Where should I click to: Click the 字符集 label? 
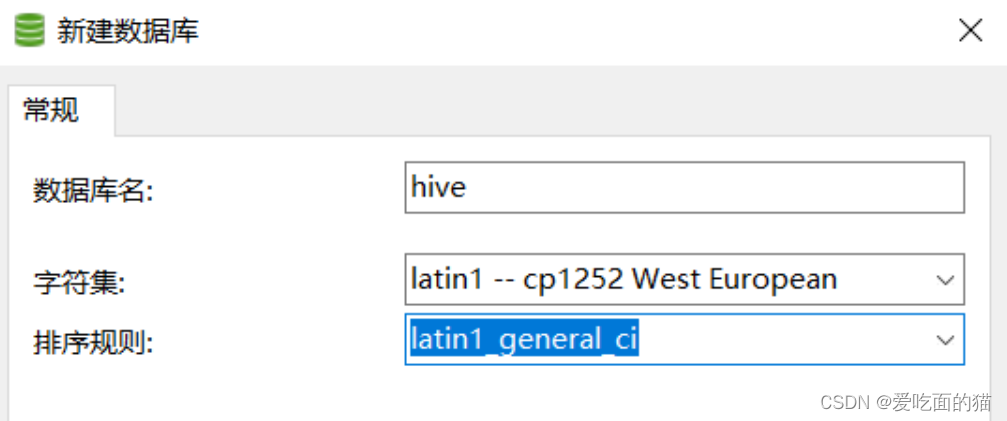coord(79,281)
